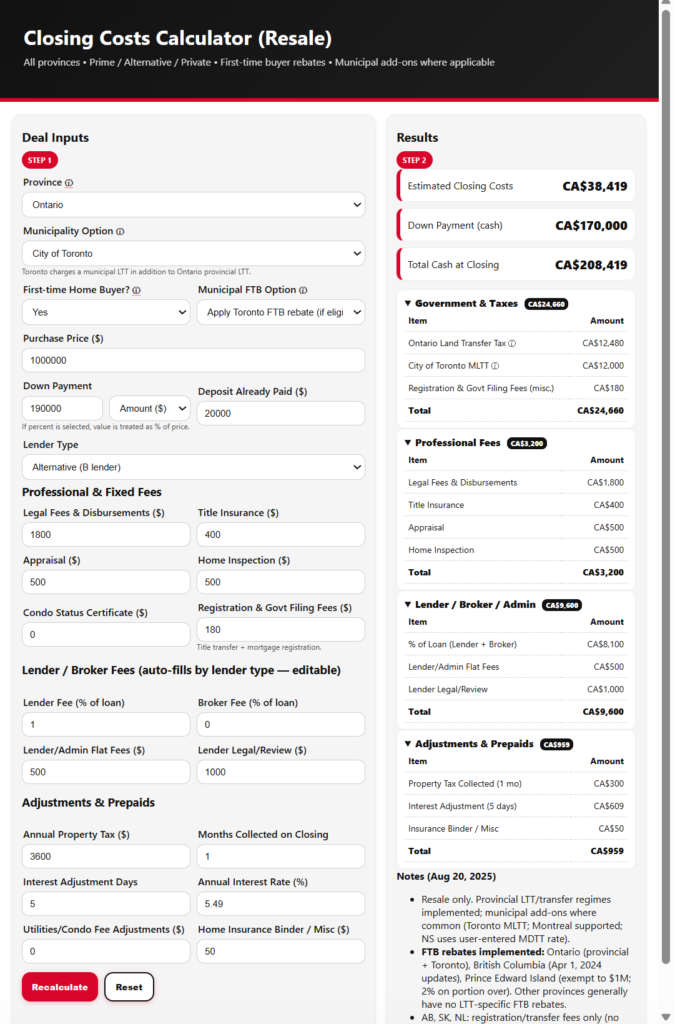Open the Lender Type dropdown
The height and width of the screenshot is (1024, 675).
coord(193,467)
